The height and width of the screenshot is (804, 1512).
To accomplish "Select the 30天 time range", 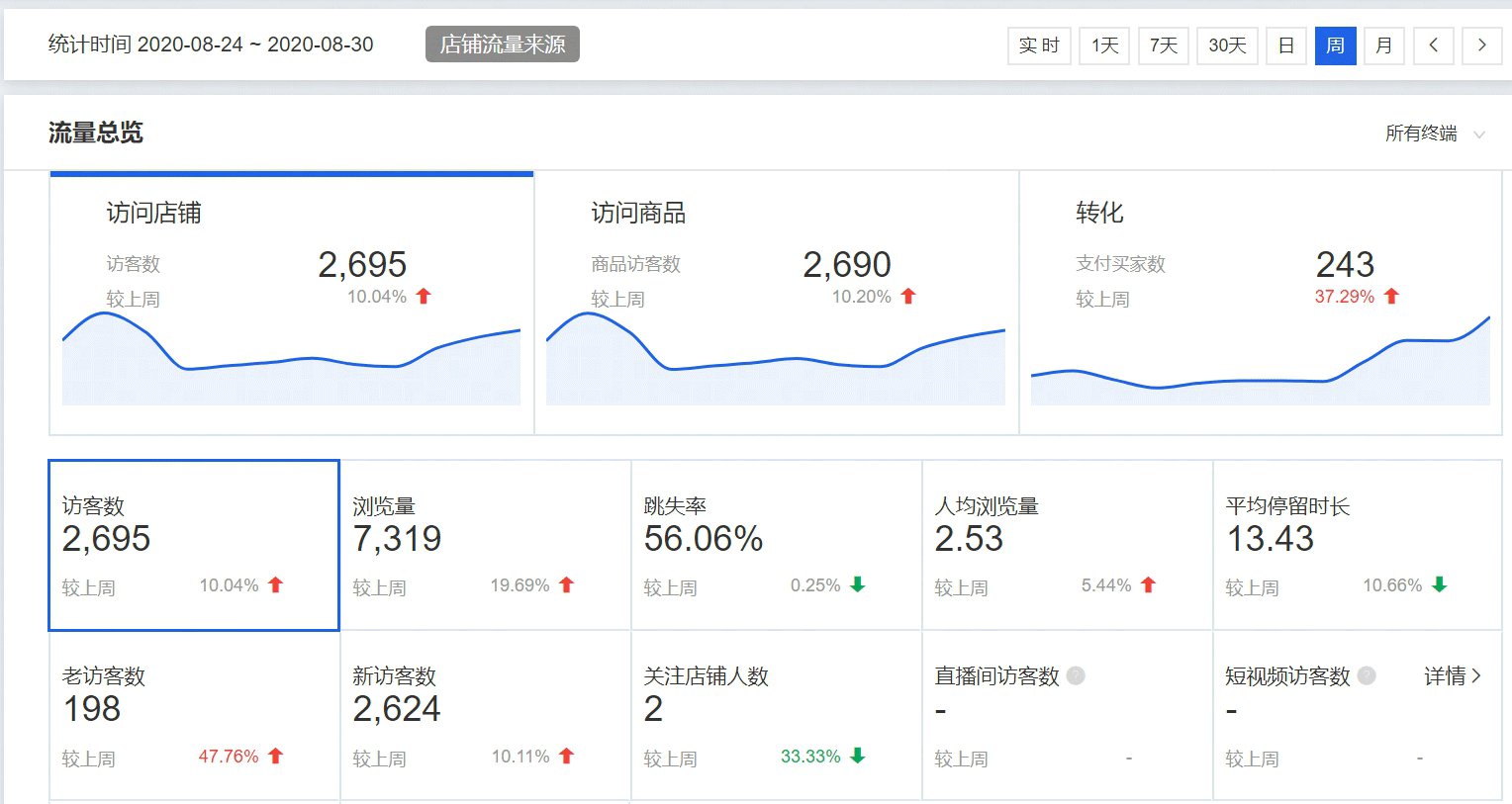I will click(x=1227, y=45).
